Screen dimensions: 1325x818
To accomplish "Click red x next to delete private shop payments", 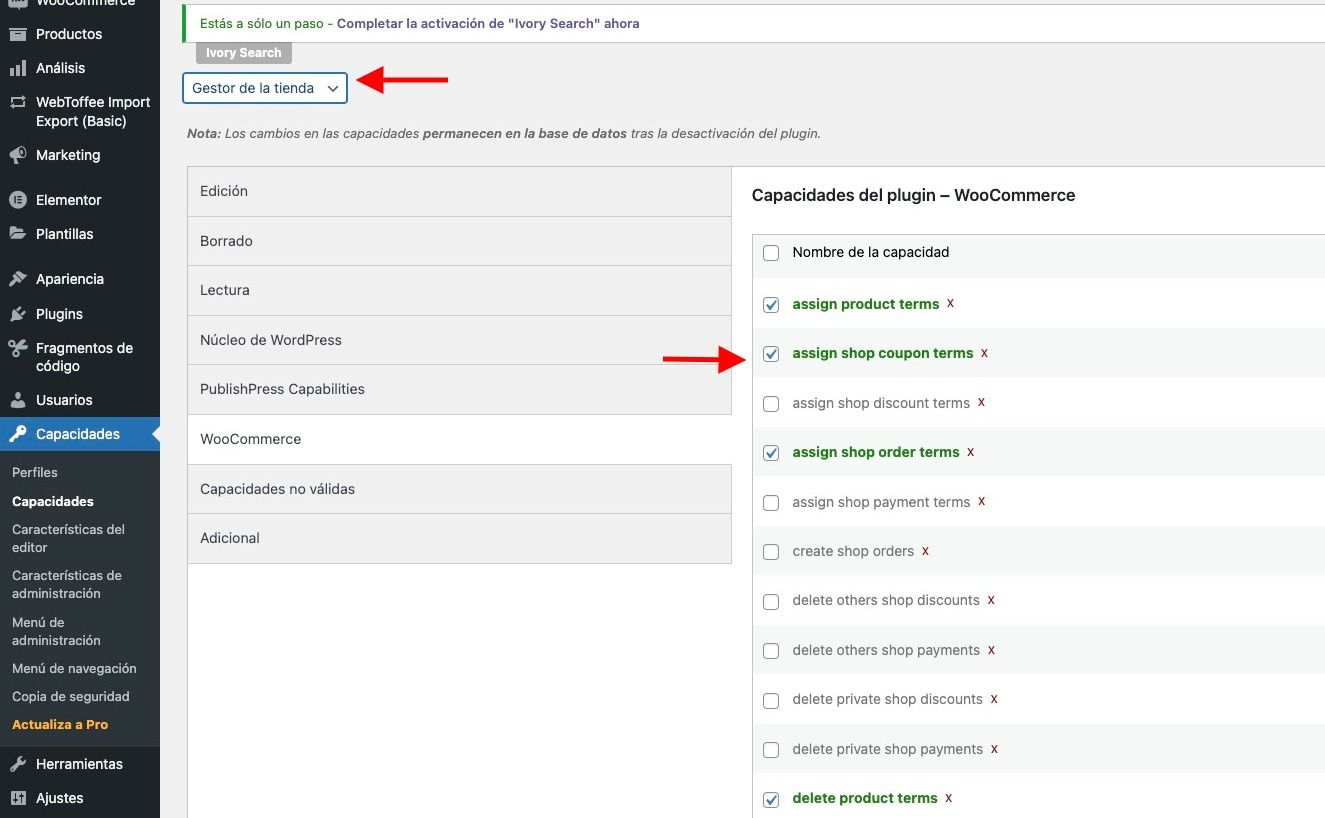I will point(994,749).
